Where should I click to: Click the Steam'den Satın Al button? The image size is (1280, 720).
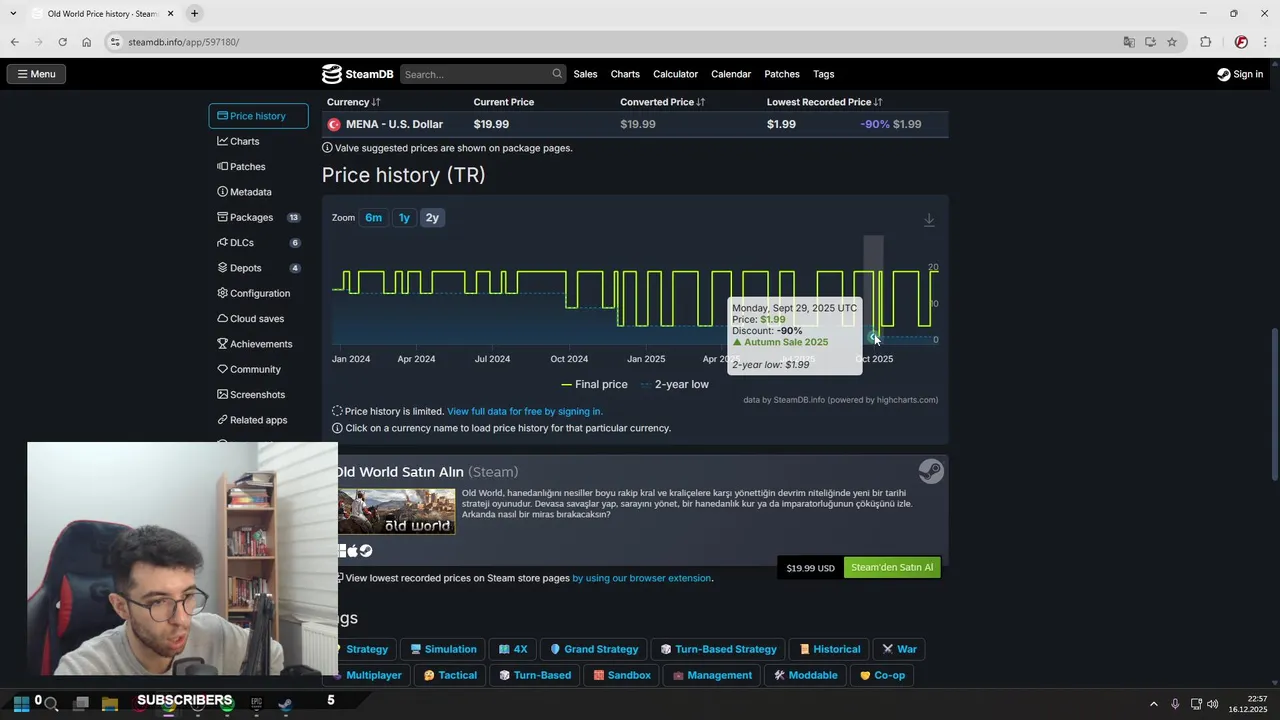892,568
